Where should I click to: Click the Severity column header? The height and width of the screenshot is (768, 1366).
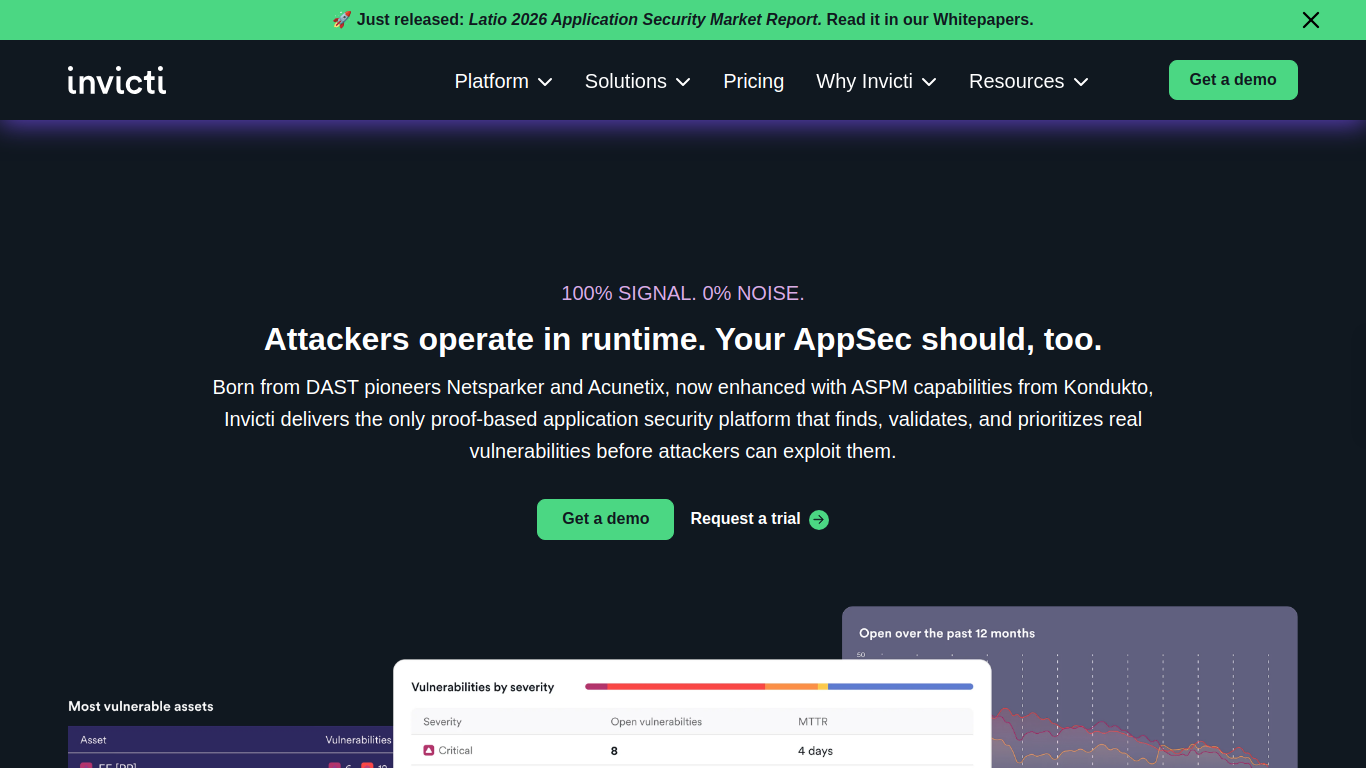click(x=442, y=721)
